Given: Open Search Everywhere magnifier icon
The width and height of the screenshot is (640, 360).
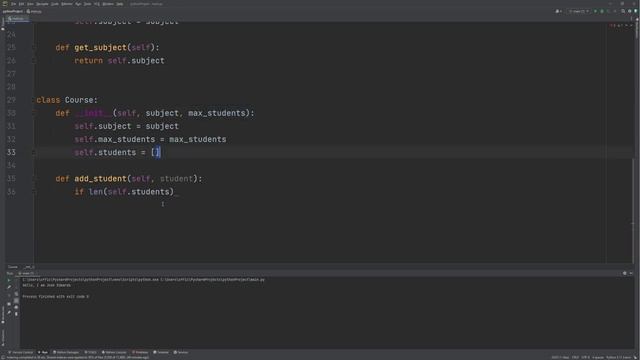Looking at the screenshot, I should (623, 11).
